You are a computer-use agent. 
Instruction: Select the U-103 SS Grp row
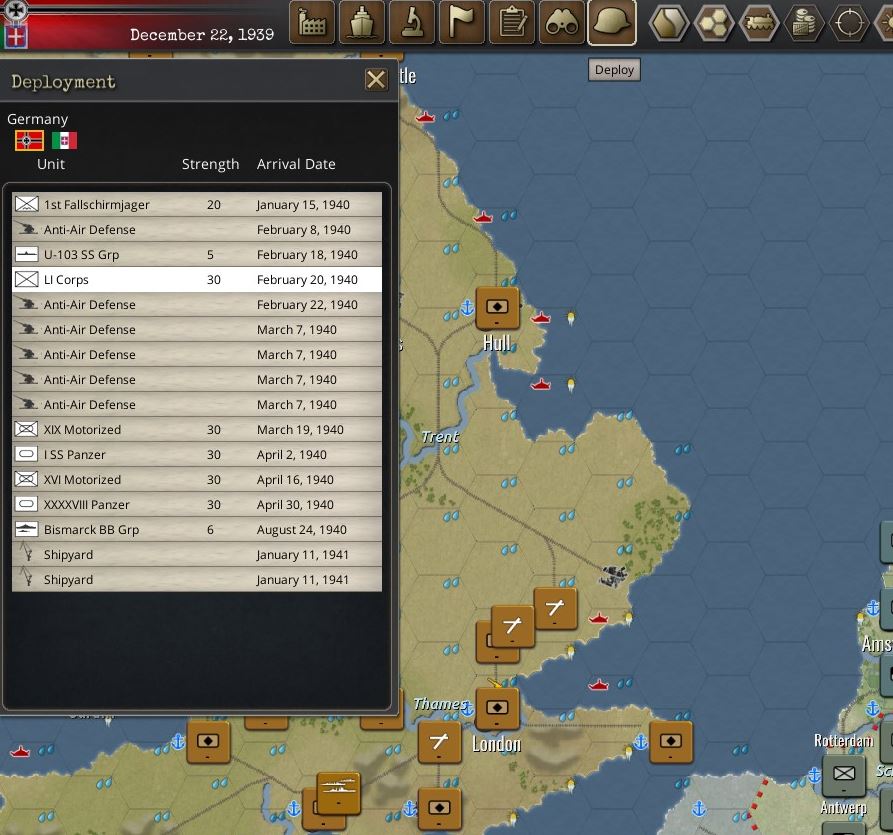point(197,255)
